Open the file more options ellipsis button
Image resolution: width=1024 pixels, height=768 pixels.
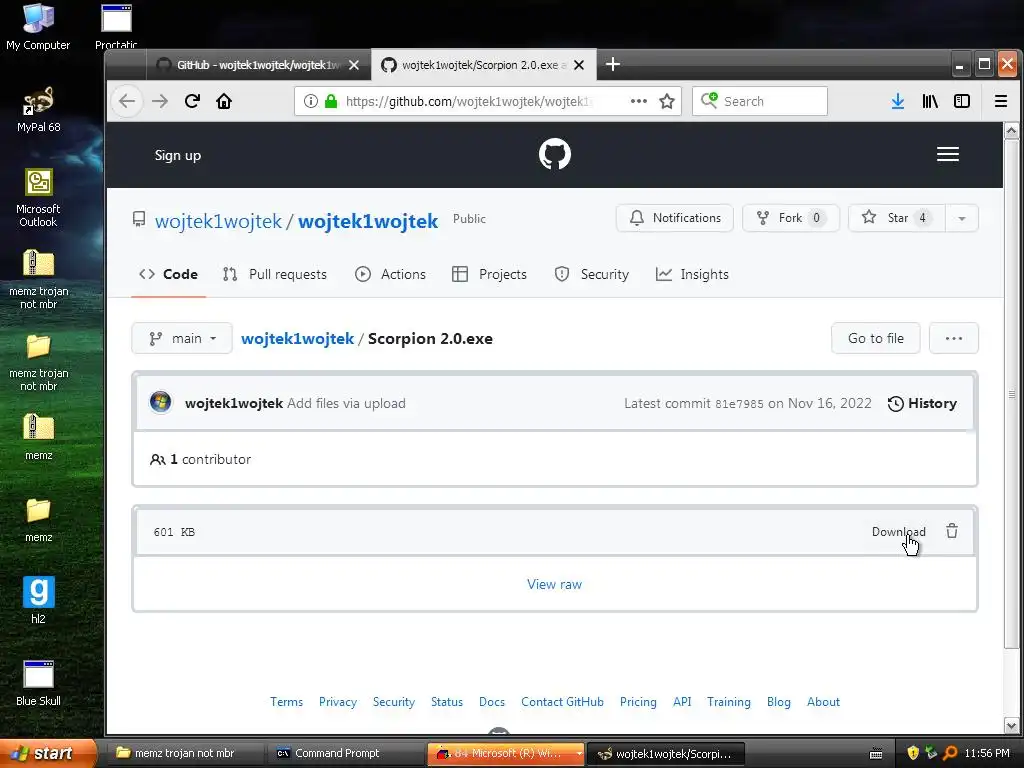click(953, 338)
